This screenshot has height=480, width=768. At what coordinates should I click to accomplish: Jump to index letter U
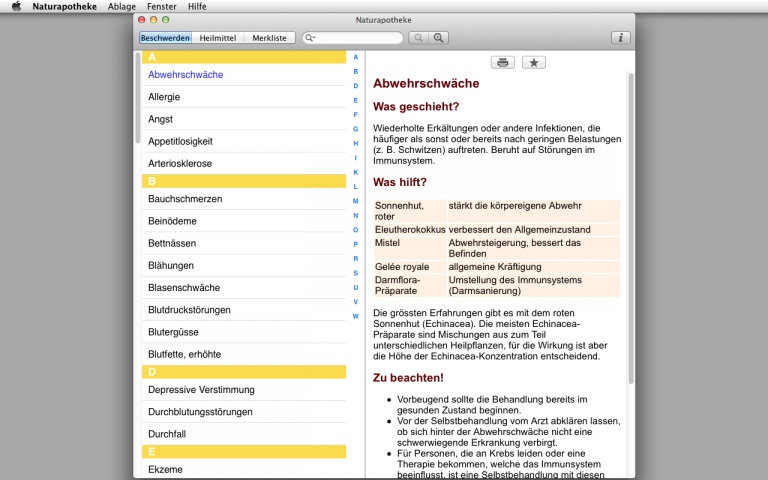tap(356, 288)
